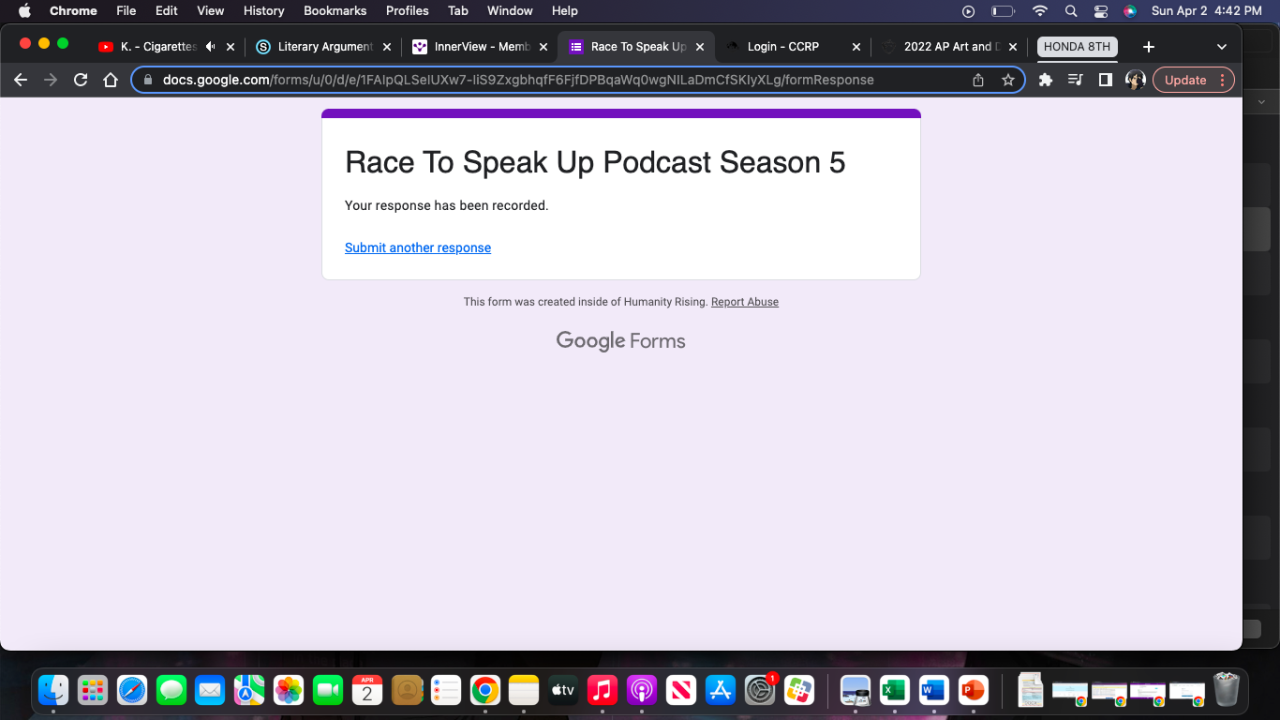Open Siri from the menu bar
This screenshot has width=1280, height=720.
(1130, 11)
